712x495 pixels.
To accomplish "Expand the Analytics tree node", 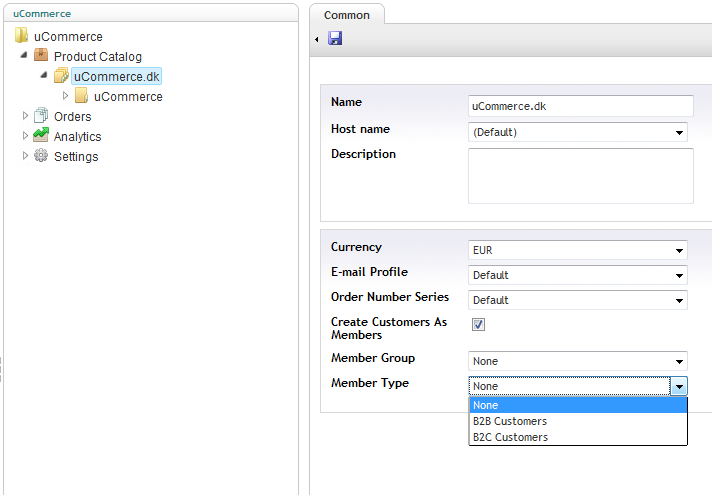I will pyautogui.click(x=25, y=135).
